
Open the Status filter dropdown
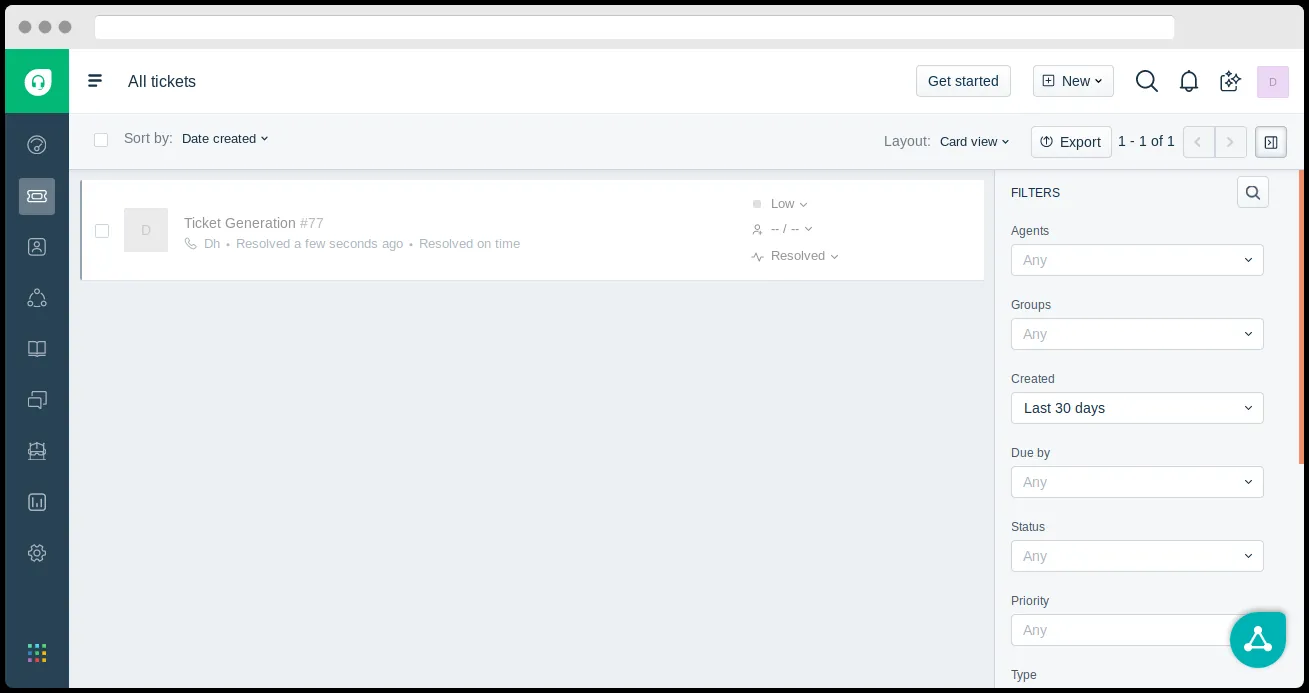(x=1137, y=556)
